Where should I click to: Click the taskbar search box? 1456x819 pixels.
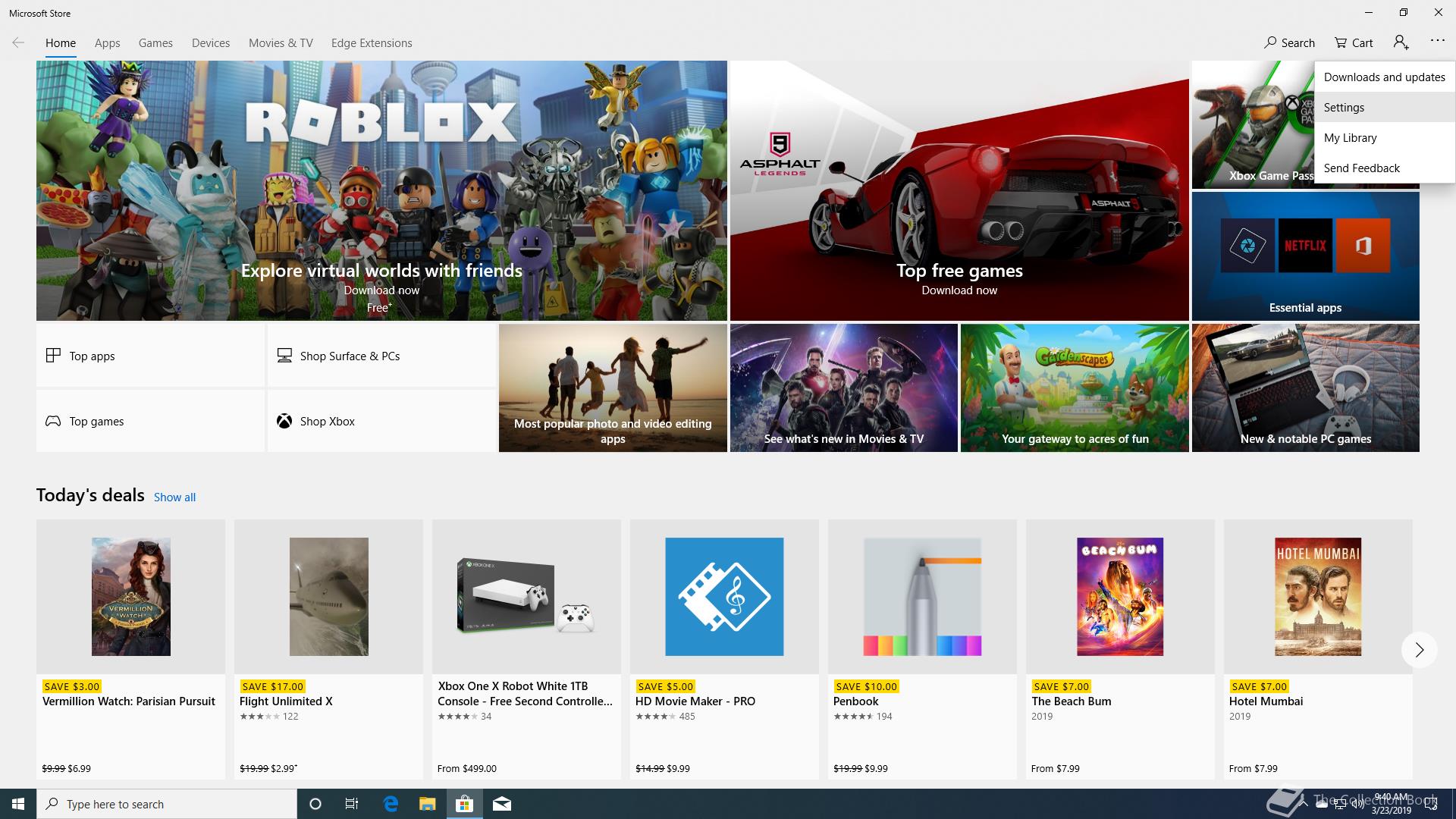click(x=167, y=804)
